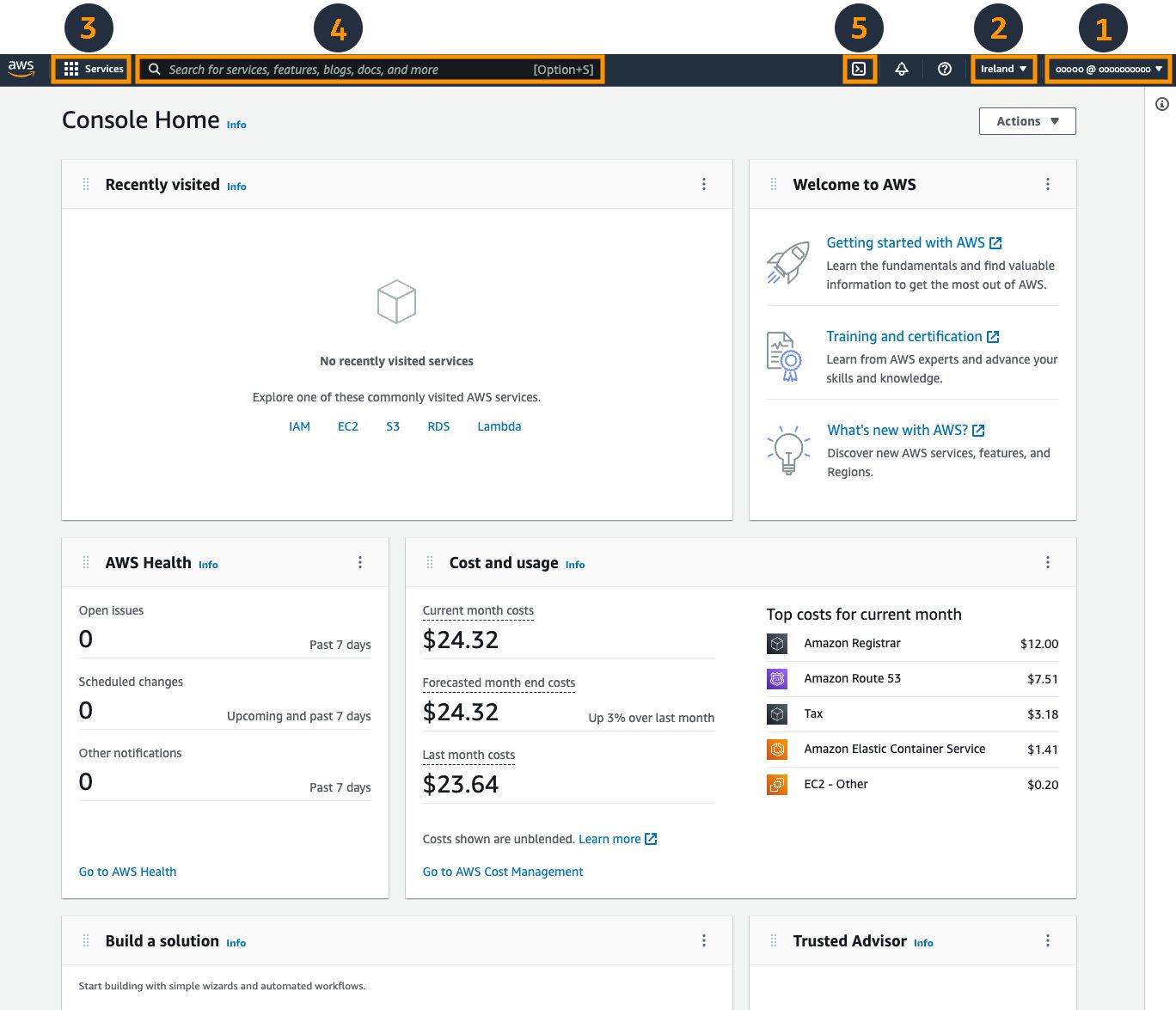Open the notifications bell
1176x1010 pixels.
tap(902, 69)
